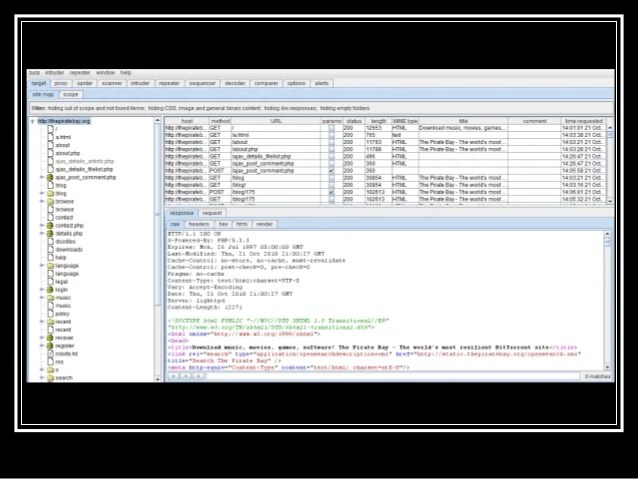Click the text file icon for robots.txt

pos(50,354)
